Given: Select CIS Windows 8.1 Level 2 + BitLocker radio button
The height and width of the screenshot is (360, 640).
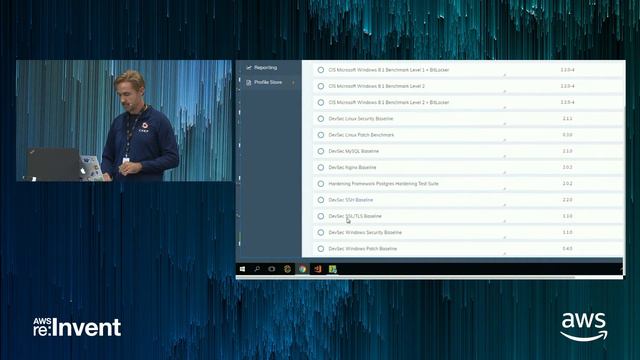Looking at the screenshot, I should tap(321, 102).
